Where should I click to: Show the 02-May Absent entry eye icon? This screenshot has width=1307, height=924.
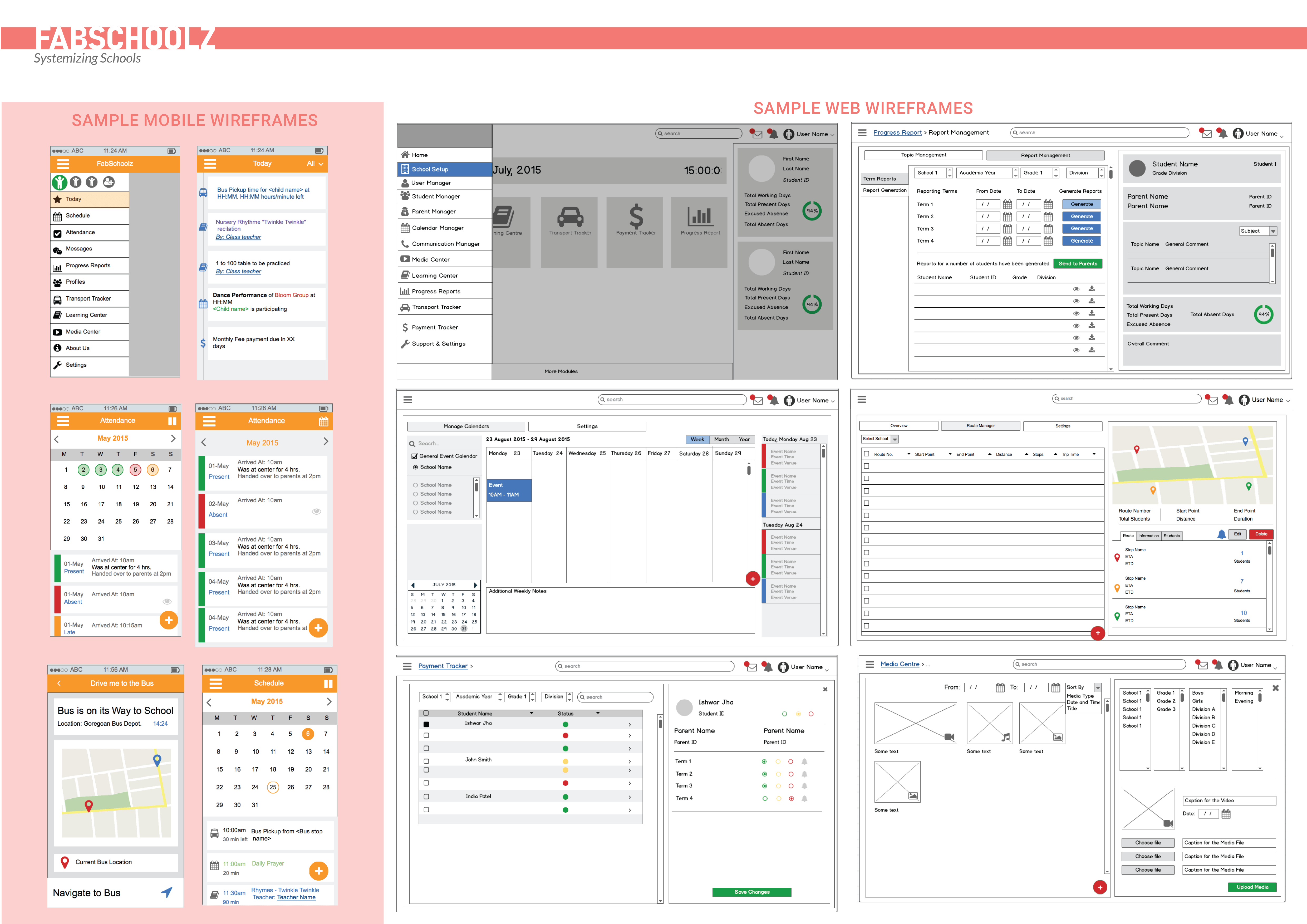click(317, 511)
